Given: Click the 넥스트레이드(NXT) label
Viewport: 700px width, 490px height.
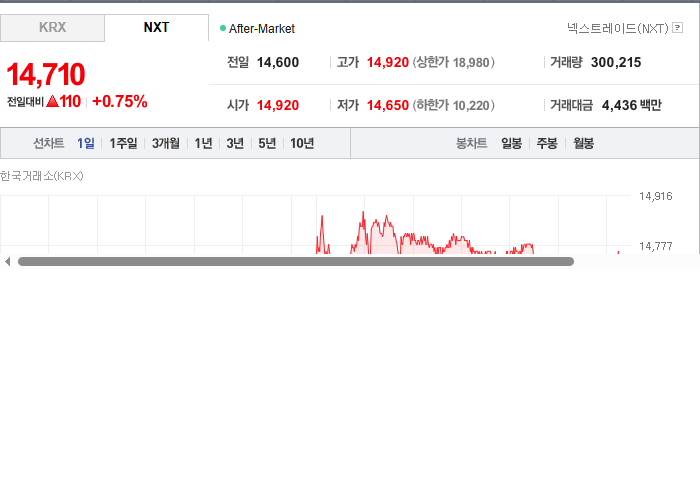Looking at the screenshot, I should [x=617, y=29].
